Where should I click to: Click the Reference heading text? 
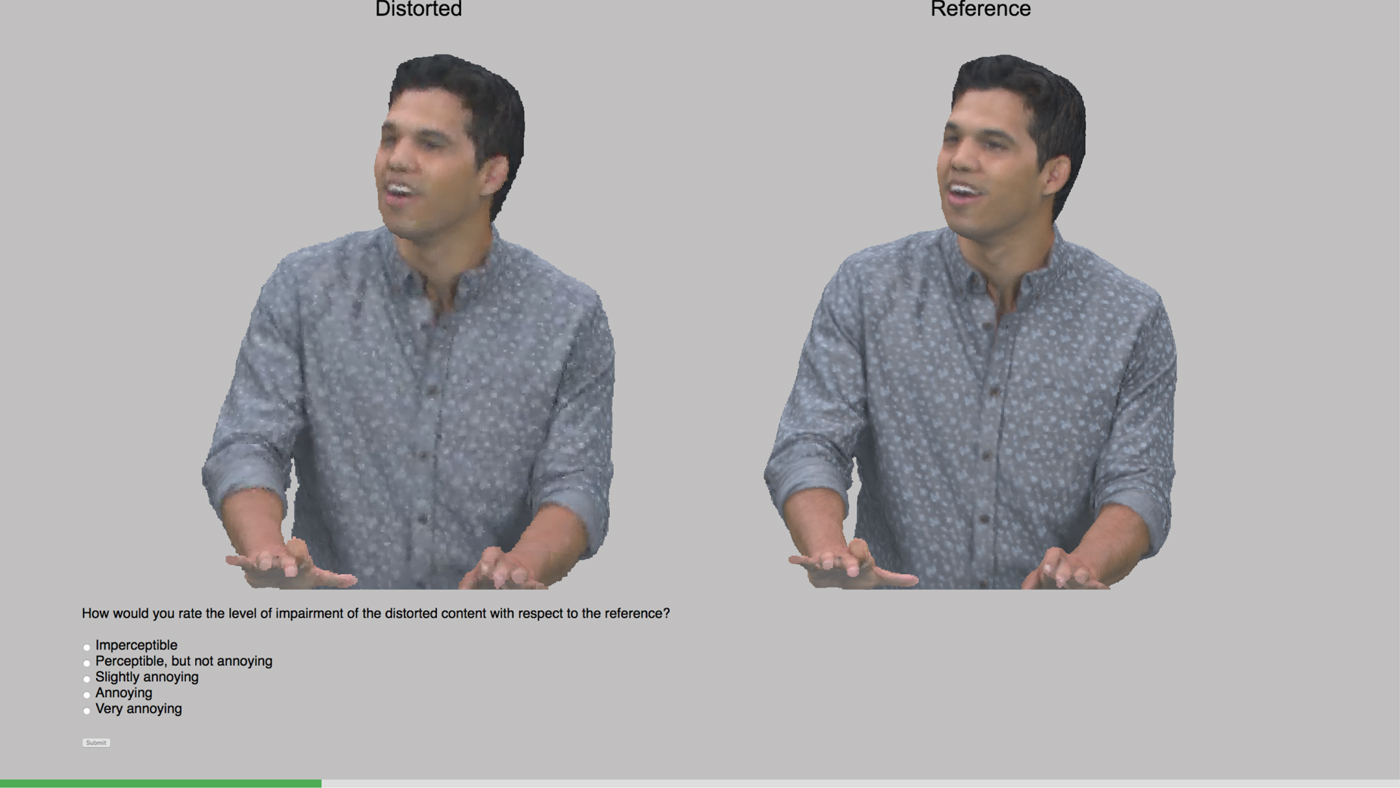coord(980,10)
